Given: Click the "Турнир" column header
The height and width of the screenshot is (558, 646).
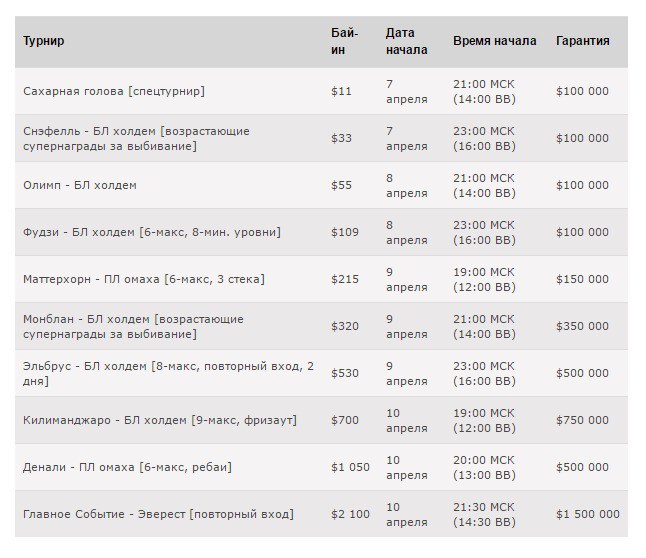Looking at the screenshot, I should tap(43, 41).
